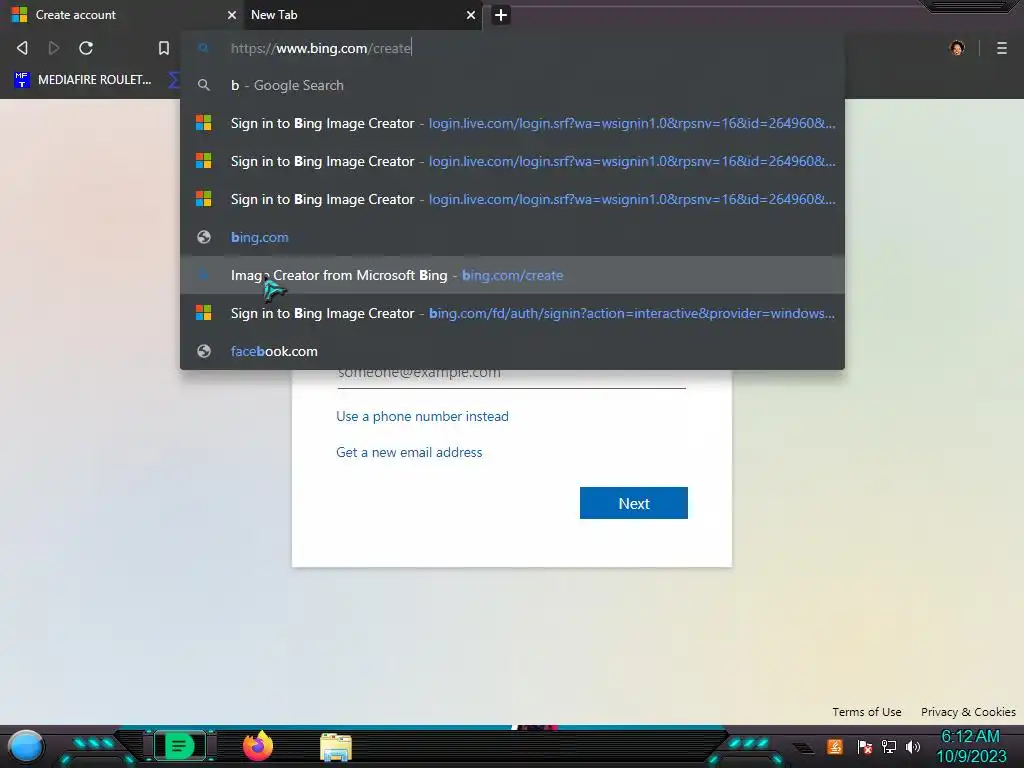Close the Create account tab

(x=232, y=15)
